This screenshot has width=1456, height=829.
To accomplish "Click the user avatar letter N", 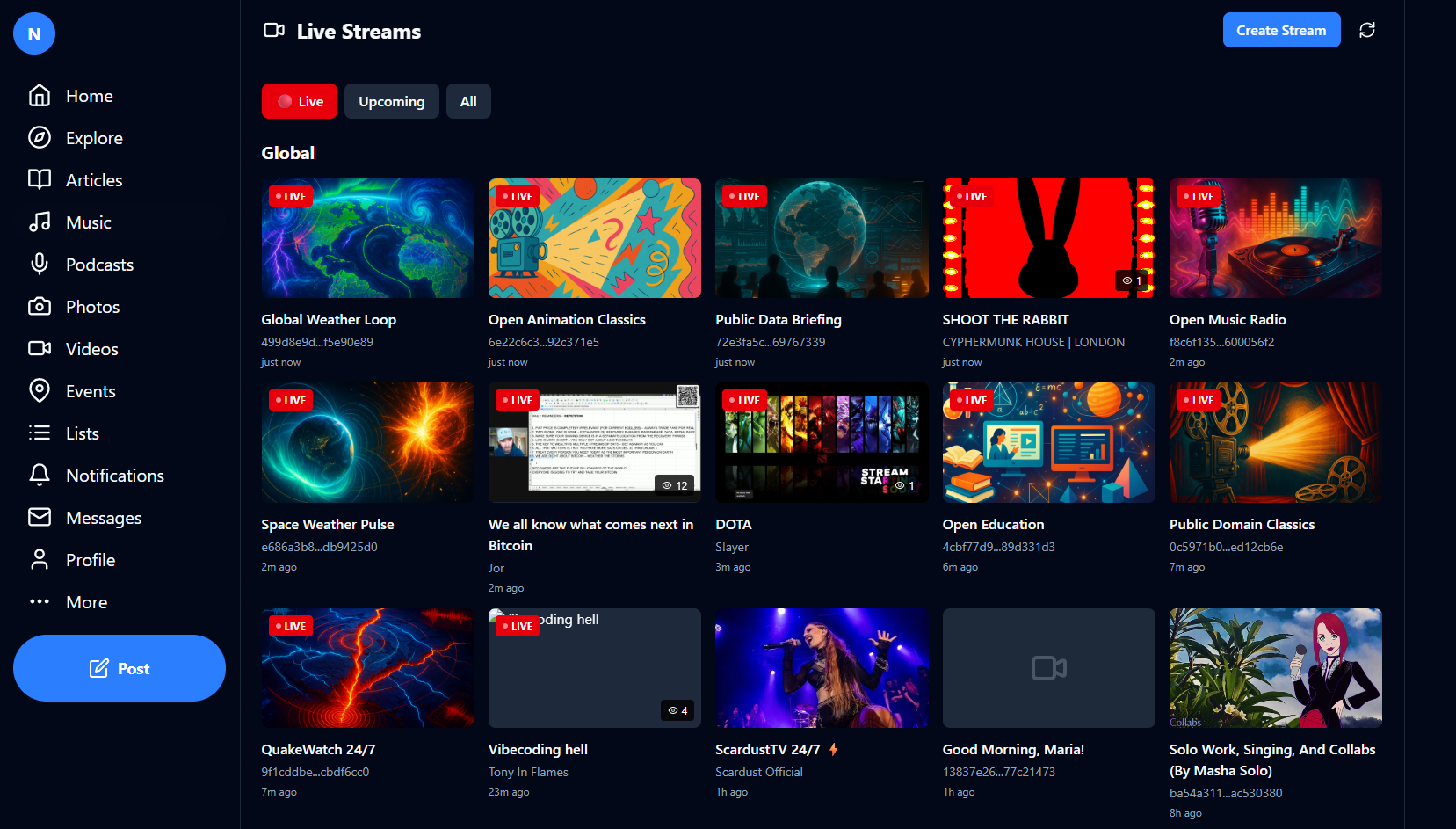I will (x=34, y=34).
